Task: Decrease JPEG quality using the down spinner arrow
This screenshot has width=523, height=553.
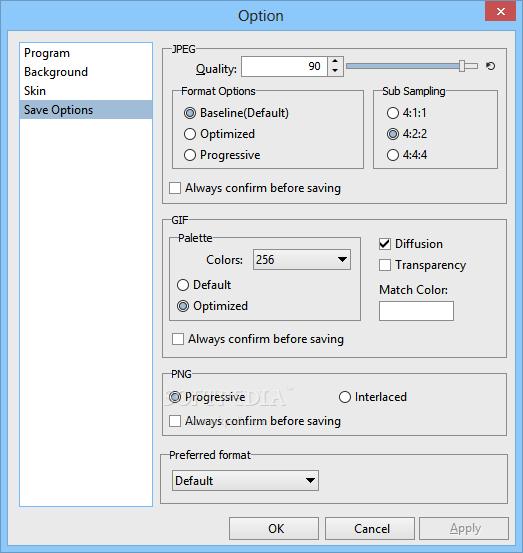Action: (x=335, y=71)
